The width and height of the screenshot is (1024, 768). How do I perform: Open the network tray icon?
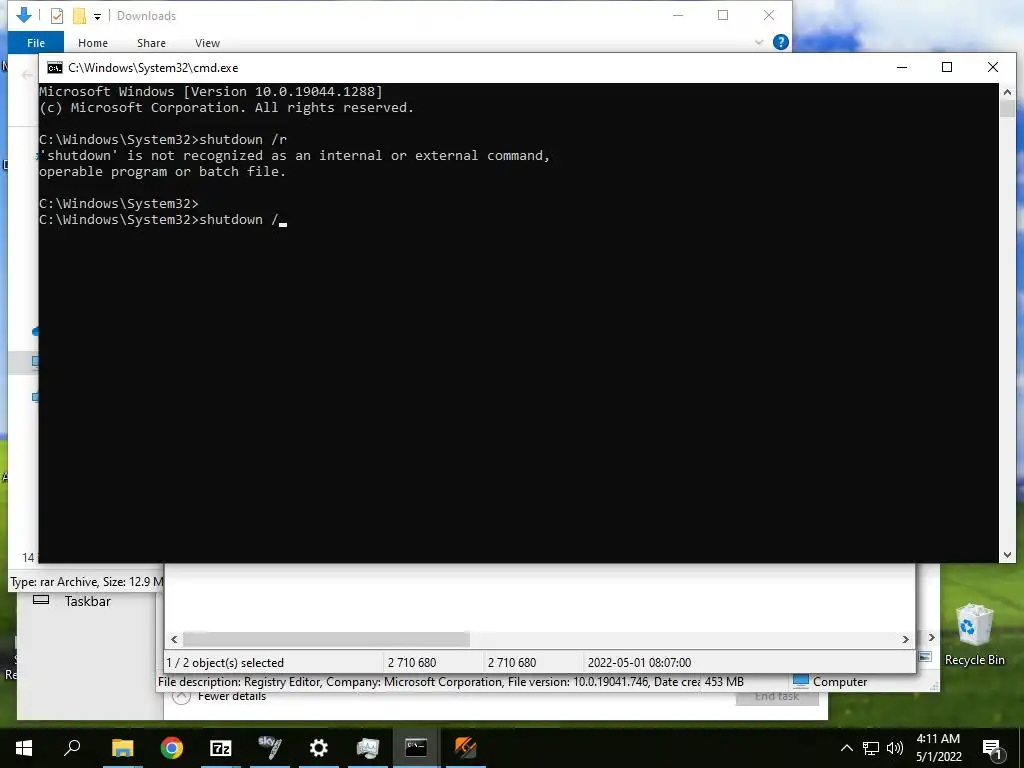(871, 748)
